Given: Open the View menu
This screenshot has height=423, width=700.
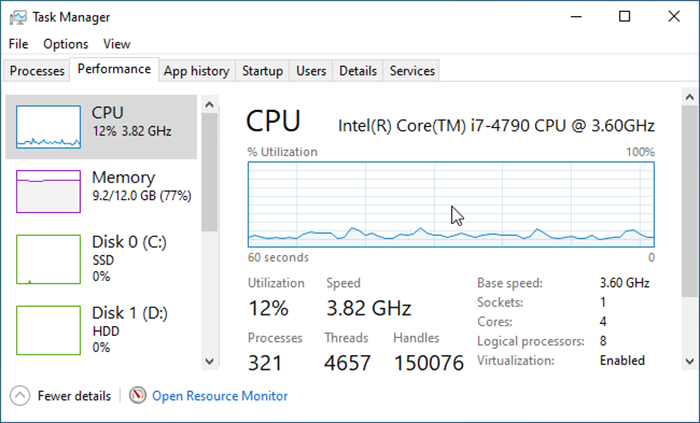Looking at the screenshot, I should click(x=117, y=44).
